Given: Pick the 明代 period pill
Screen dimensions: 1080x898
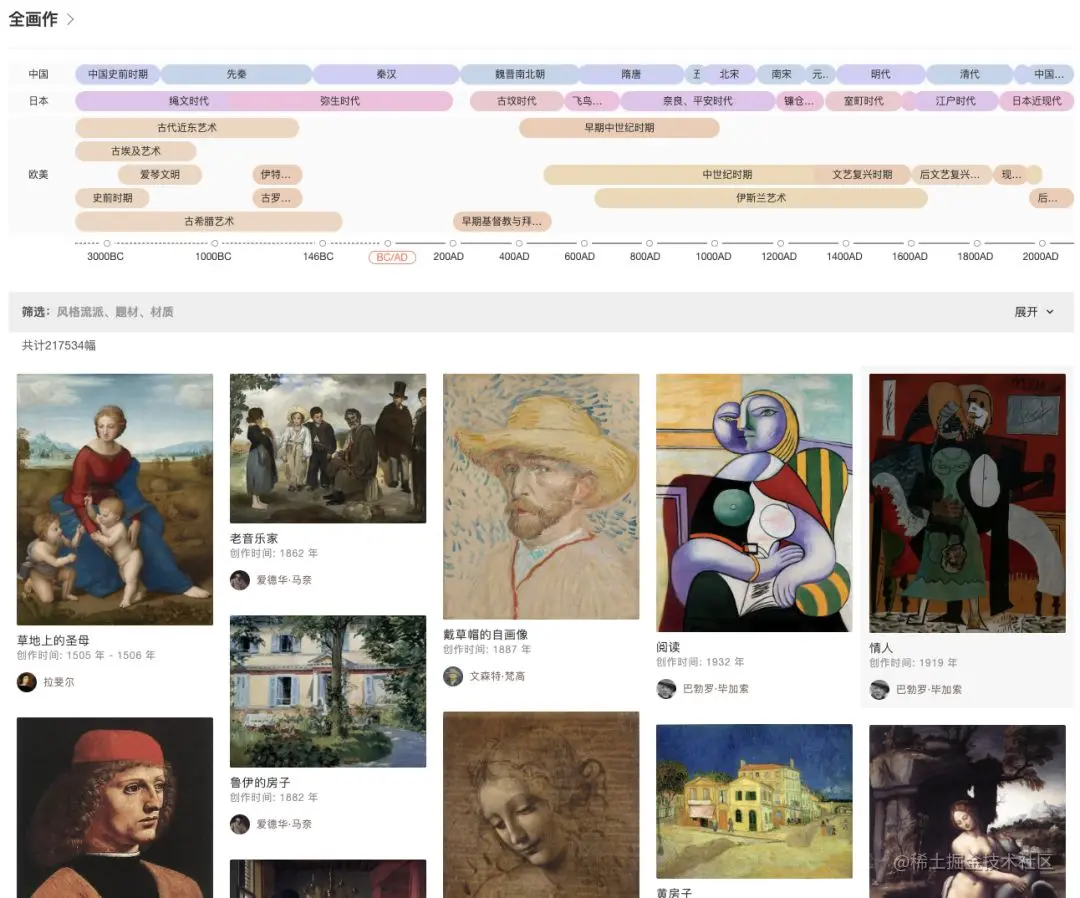Looking at the screenshot, I should click(880, 74).
